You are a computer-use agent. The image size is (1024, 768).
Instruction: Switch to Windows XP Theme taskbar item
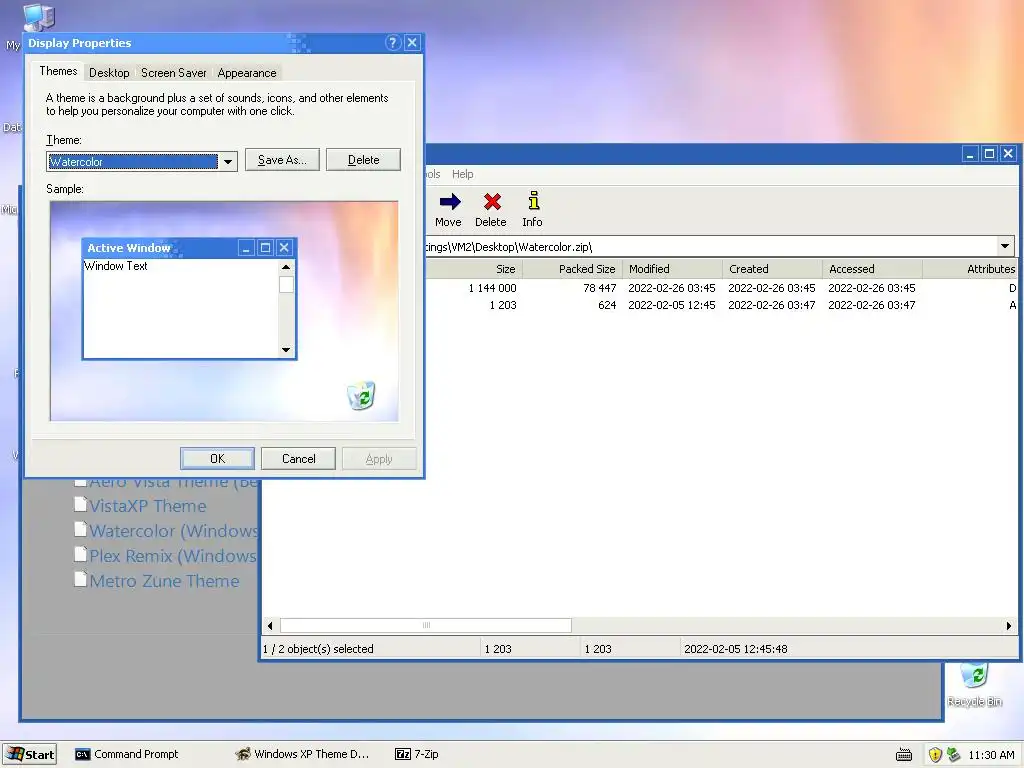click(x=303, y=754)
